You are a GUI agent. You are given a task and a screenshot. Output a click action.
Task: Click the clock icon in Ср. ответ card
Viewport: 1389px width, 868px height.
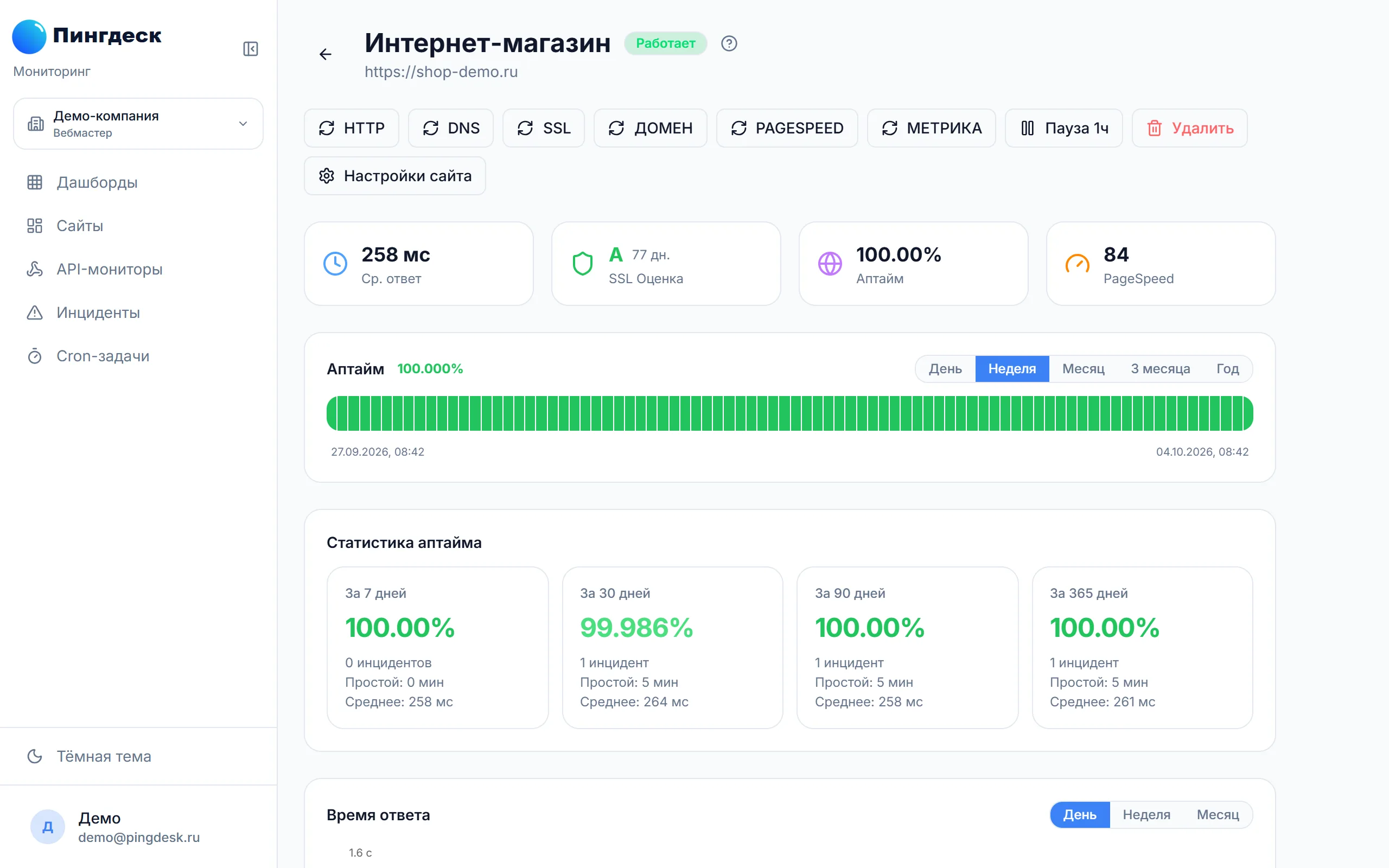335,264
